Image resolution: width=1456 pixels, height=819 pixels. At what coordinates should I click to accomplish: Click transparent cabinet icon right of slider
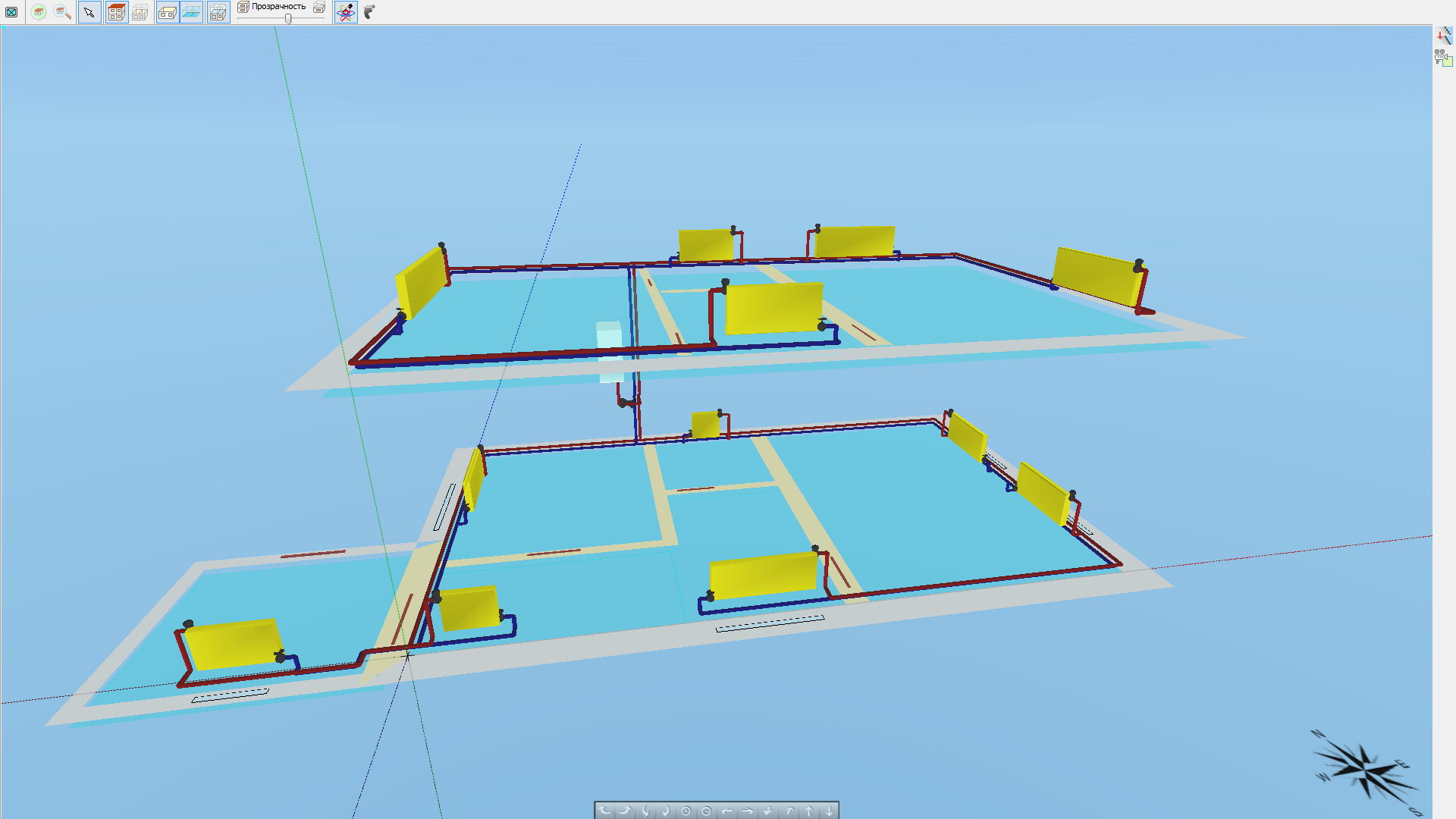319,8
